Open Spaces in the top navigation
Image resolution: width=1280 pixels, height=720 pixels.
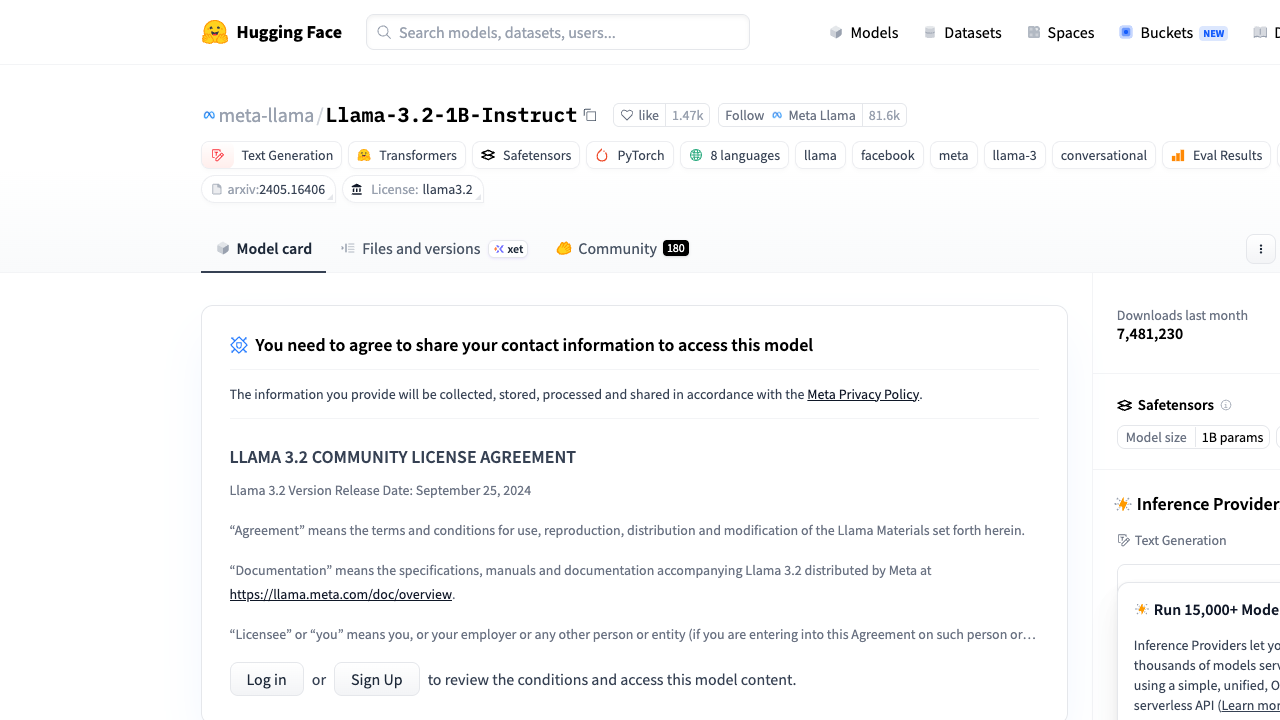click(x=1061, y=32)
